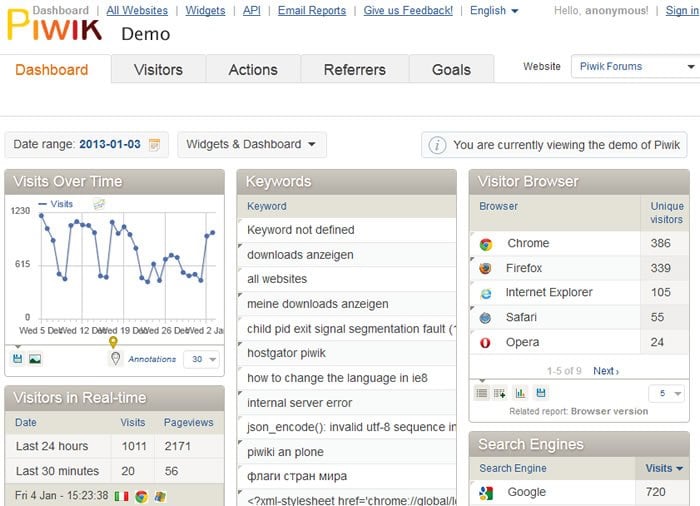Click the Italy flag in real-time visitor row
This screenshot has height=506, width=700.
pyautogui.click(x=121, y=496)
